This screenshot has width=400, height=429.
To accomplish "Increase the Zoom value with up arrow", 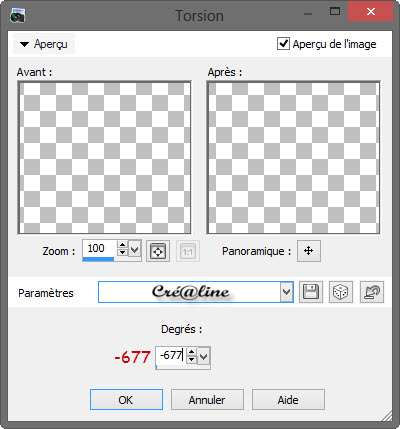I will (123, 245).
